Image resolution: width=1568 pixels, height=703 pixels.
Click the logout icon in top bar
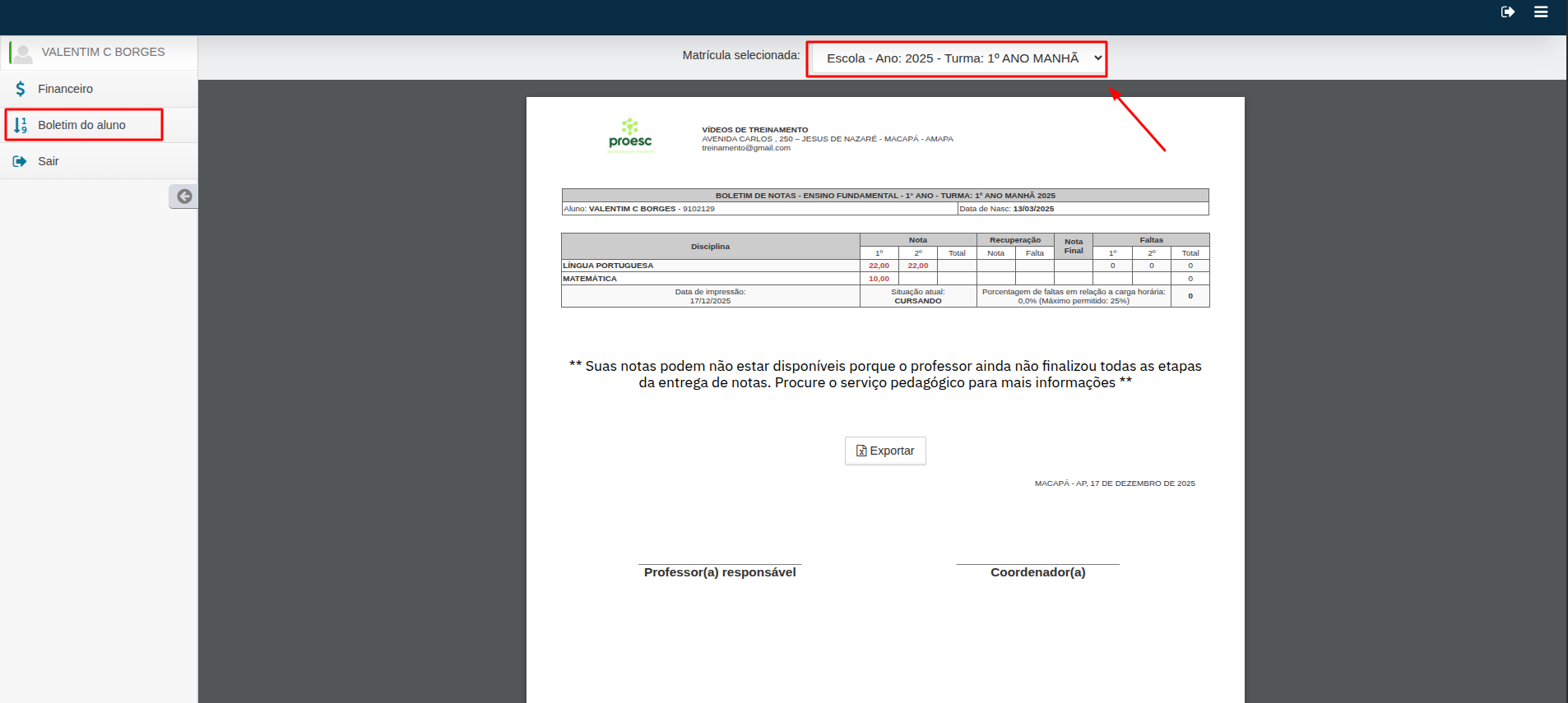pyautogui.click(x=1507, y=12)
